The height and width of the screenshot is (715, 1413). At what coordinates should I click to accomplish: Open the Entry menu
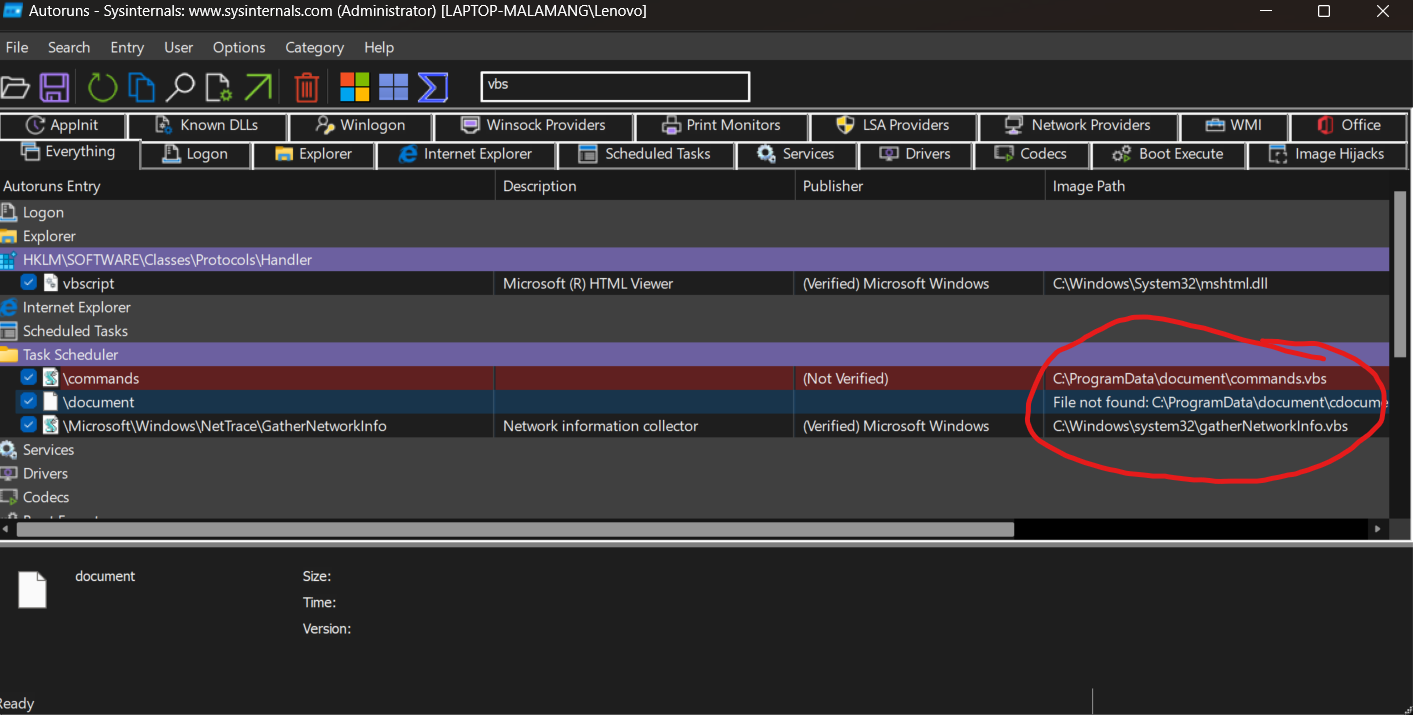[127, 47]
